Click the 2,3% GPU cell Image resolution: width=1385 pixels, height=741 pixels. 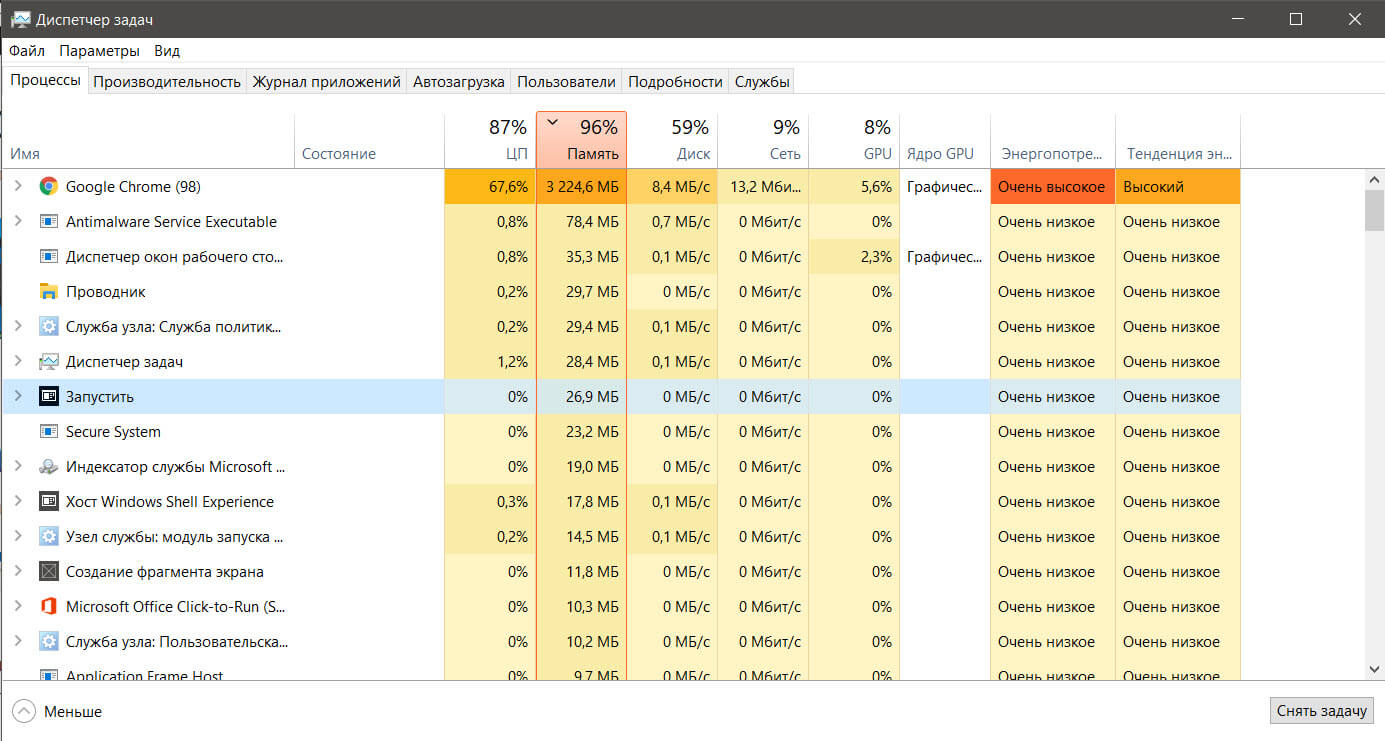[x=855, y=257]
